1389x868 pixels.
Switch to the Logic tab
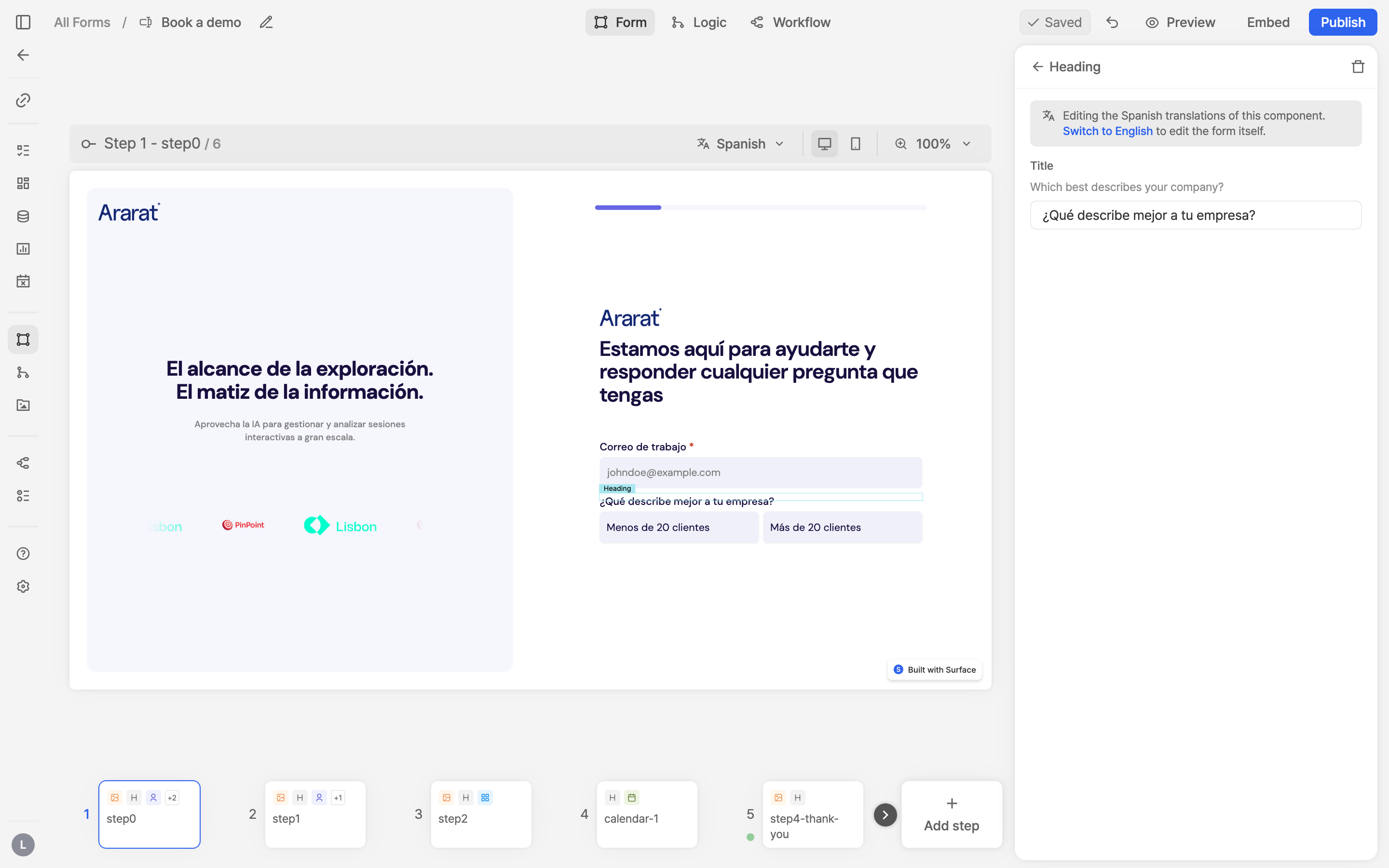[699, 22]
